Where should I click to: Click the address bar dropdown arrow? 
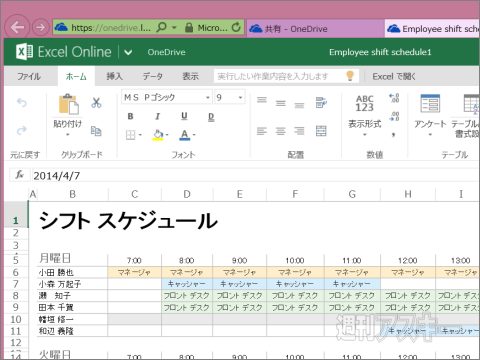[x=174, y=28]
